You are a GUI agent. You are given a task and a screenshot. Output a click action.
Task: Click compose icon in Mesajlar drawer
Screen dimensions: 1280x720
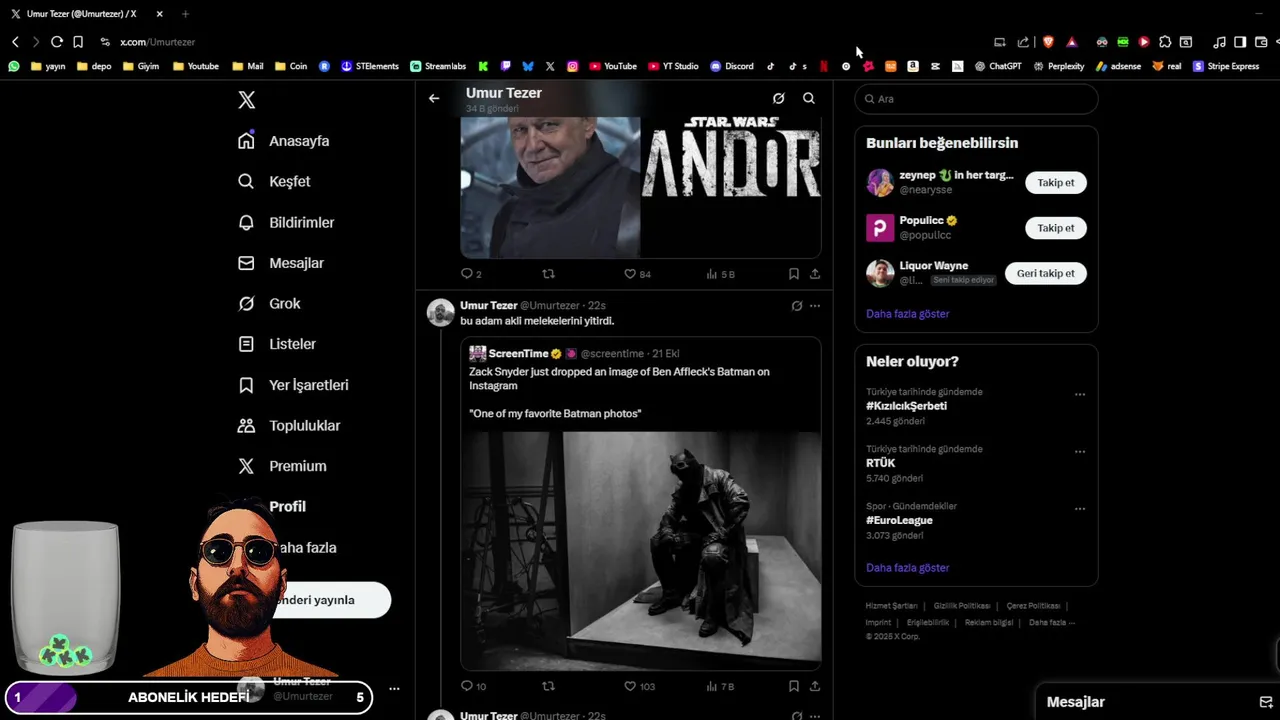tap(1265, 702)
